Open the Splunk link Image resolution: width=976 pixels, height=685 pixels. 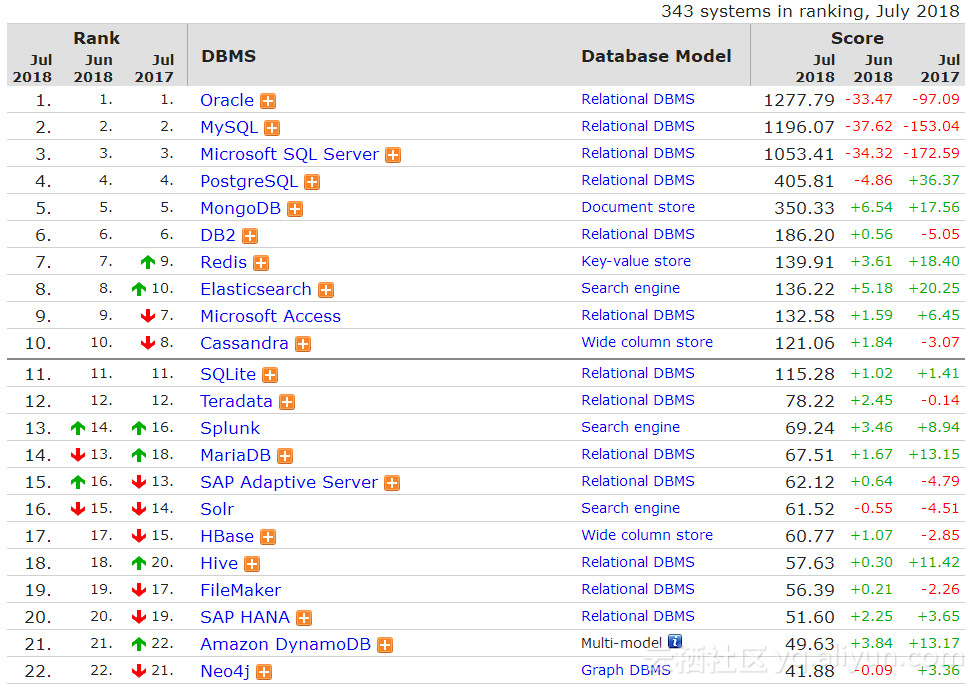pyautogui.click(x=230, y=428)
